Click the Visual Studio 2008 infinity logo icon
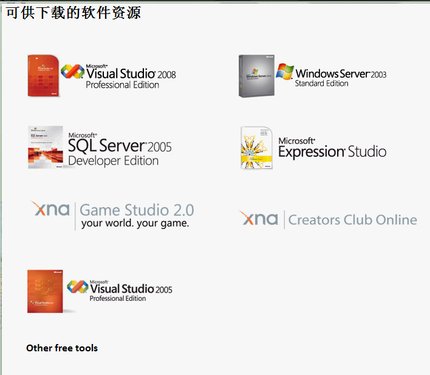 72,72
